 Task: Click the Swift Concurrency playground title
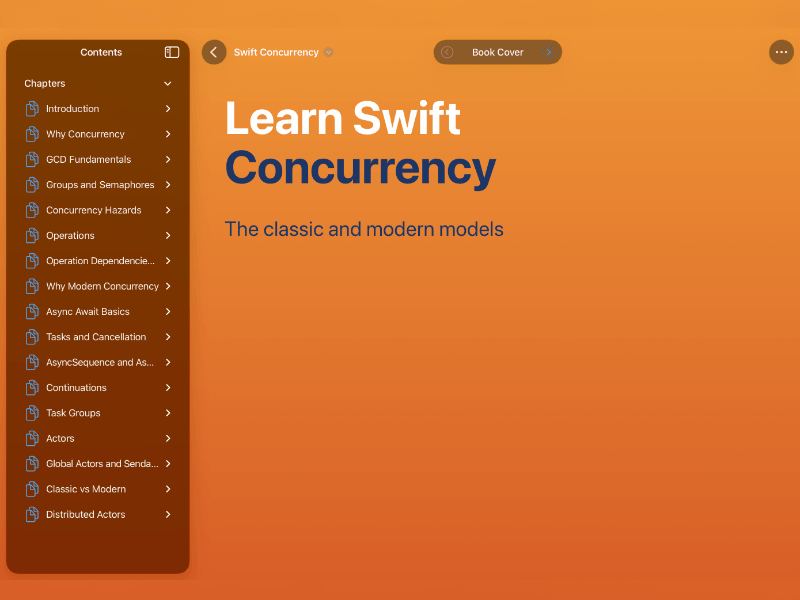pos(276,52)
